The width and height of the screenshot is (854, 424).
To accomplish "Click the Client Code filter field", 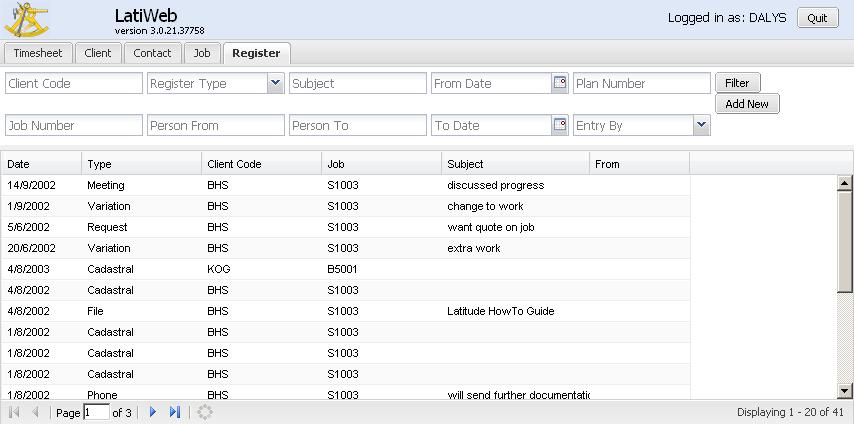I will [x=74, y=84].
